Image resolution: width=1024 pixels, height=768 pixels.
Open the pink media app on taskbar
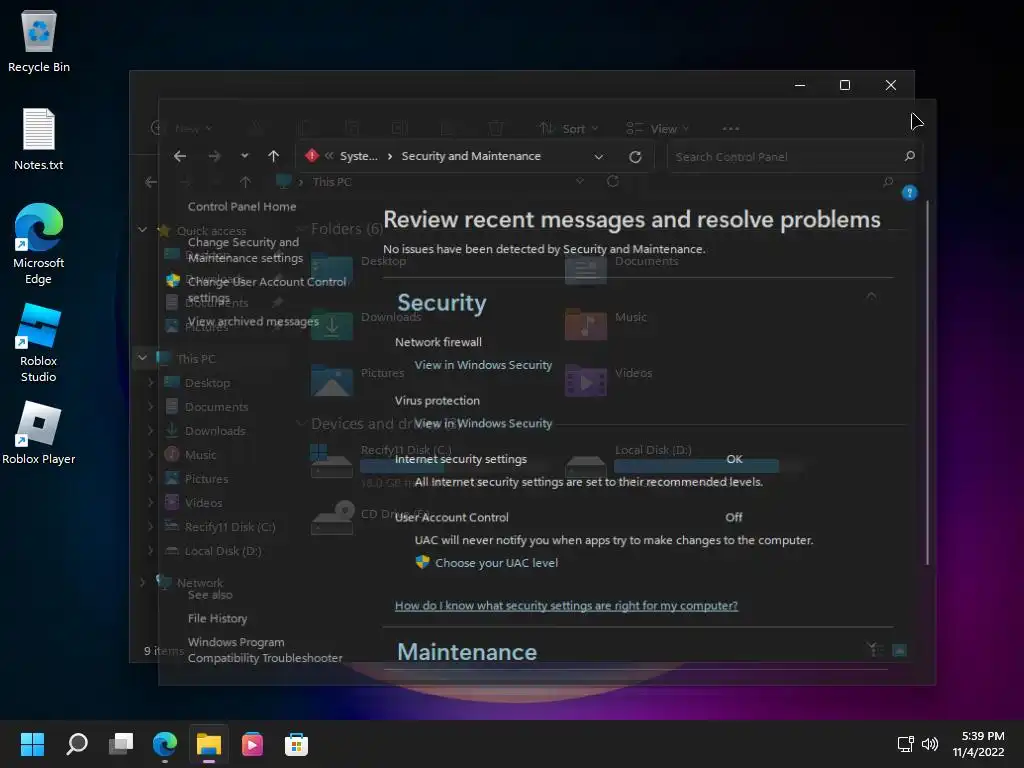click(253, 744)
